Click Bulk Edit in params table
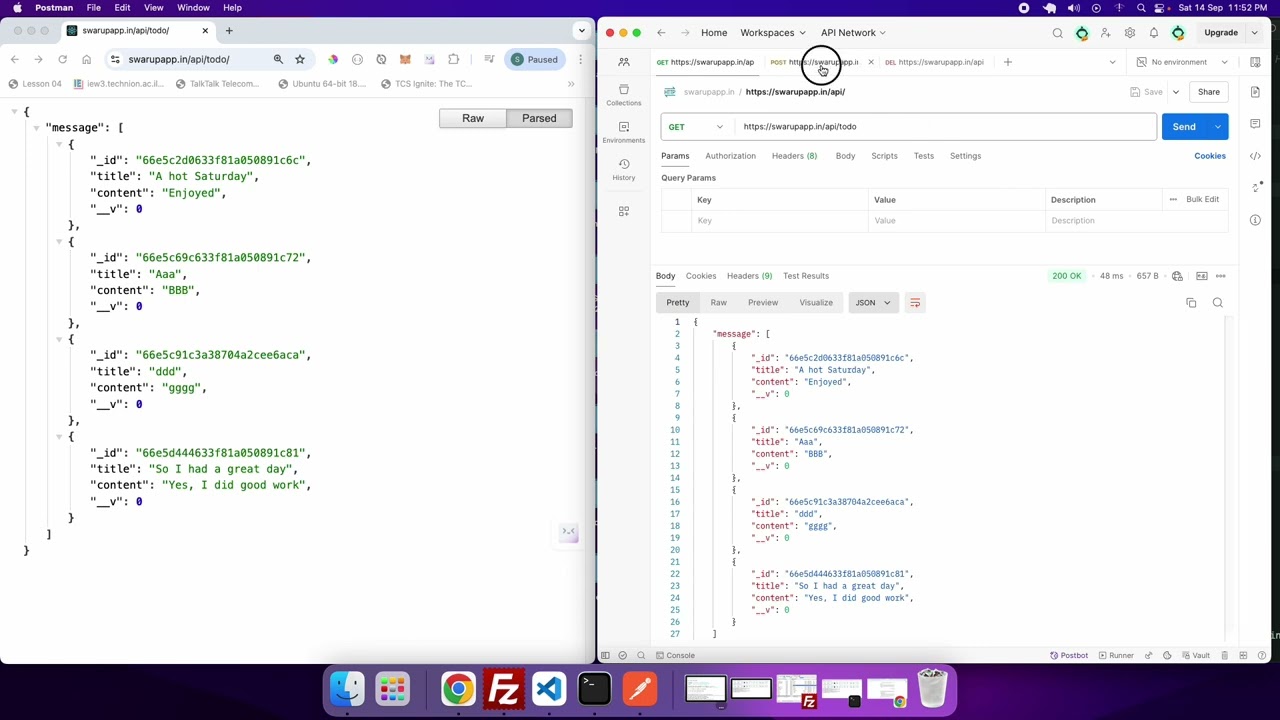The width and height of the screenshot is (1280, 720). (x=1202, y=199)
